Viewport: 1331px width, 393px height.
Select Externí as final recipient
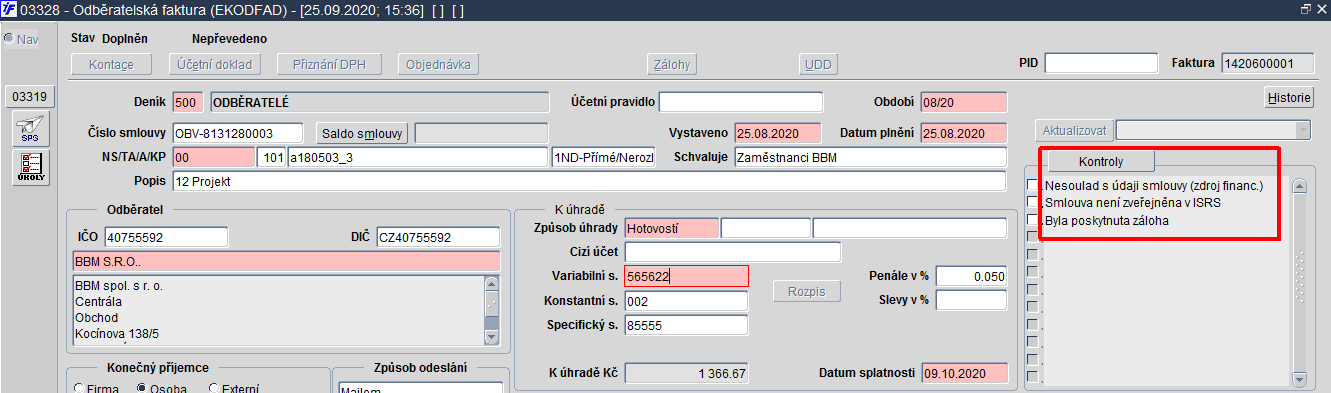213,388
